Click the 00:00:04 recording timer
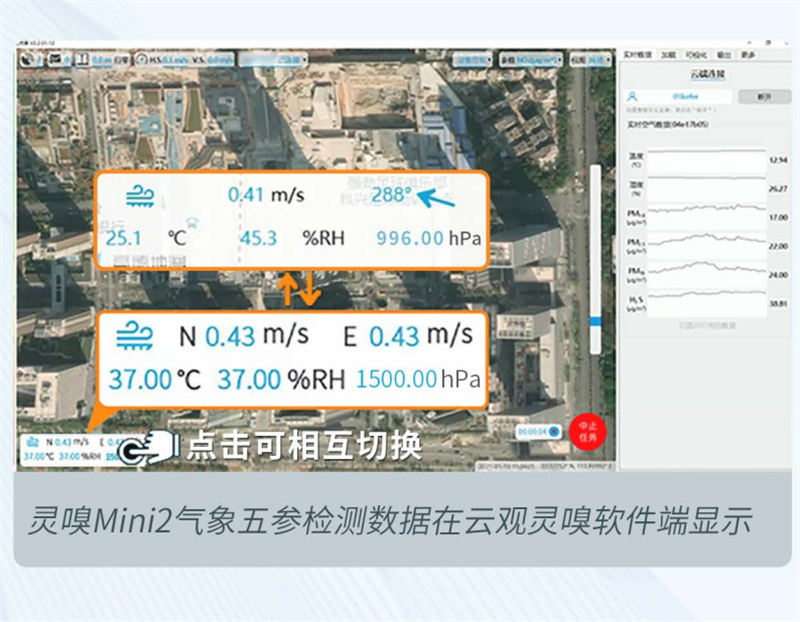 pyautogui.click(x=532, y=432)
